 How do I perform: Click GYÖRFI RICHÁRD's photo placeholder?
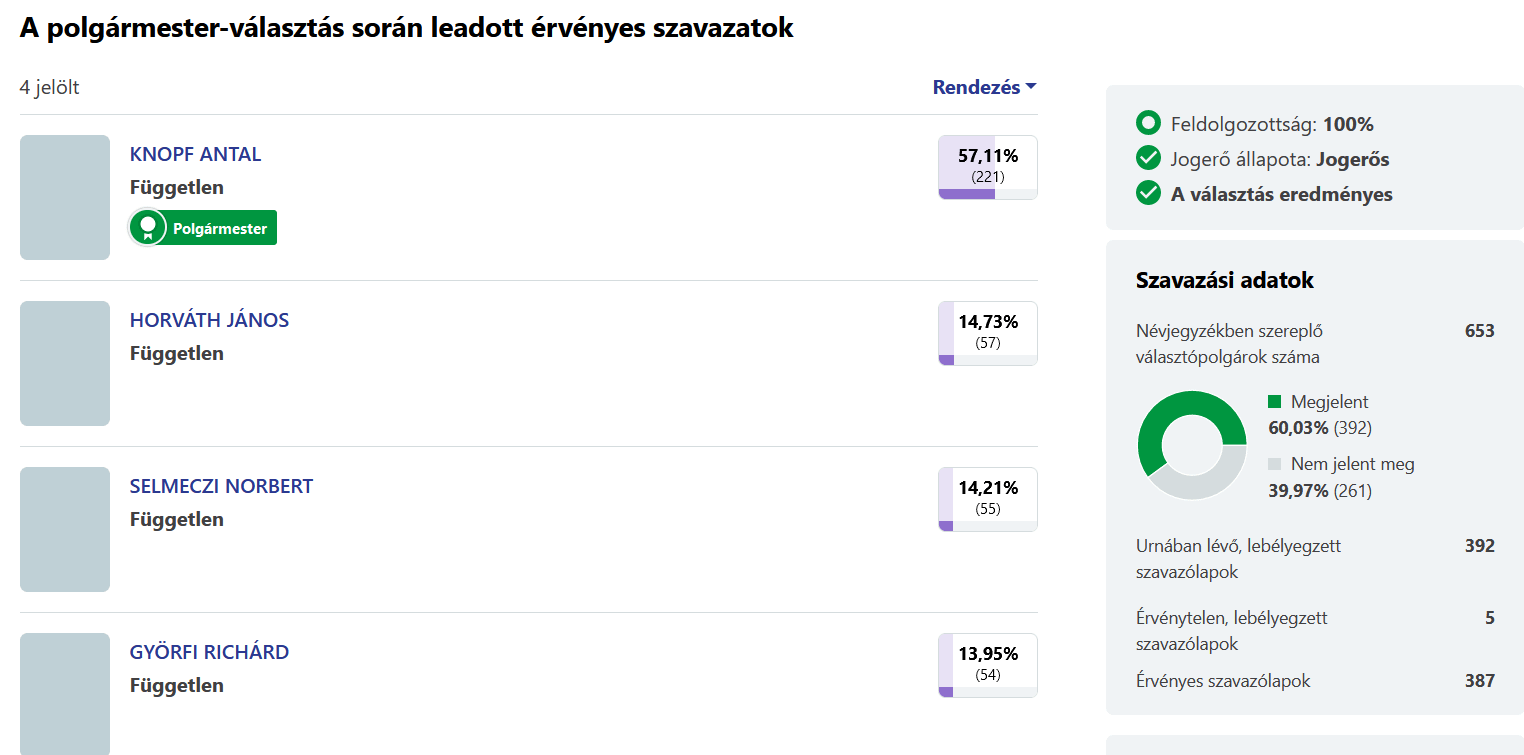click(65, 694)
